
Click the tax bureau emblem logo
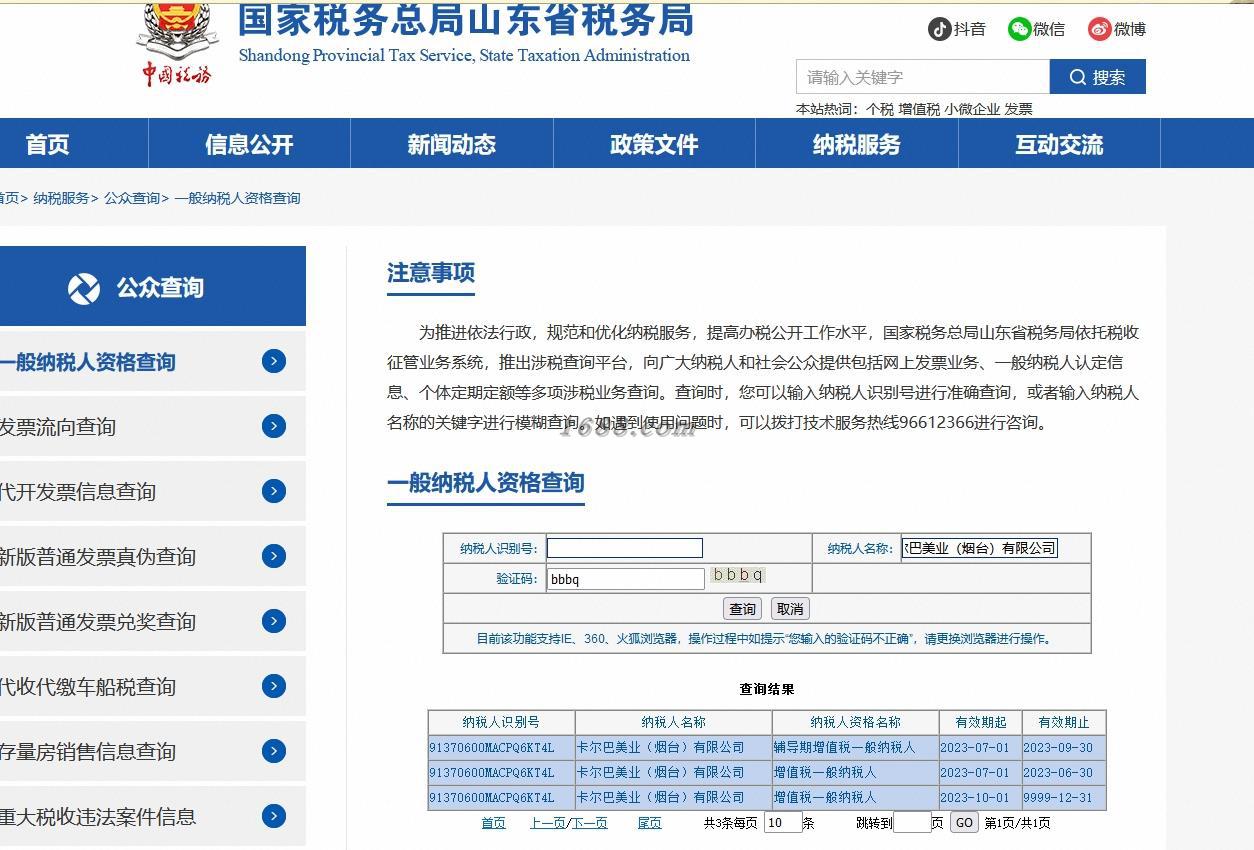click(x=177, y=44)
